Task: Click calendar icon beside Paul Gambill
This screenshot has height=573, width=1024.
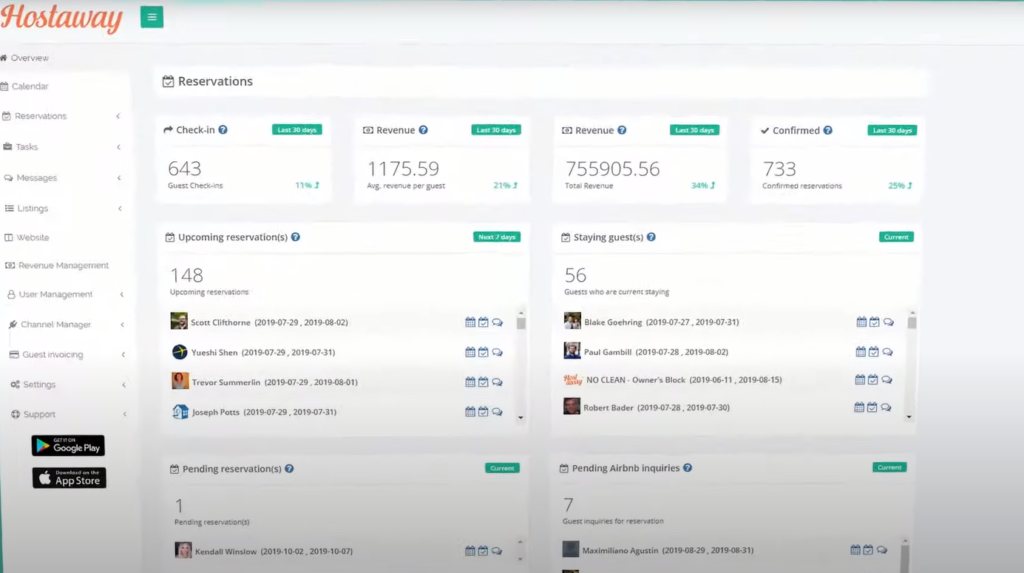Action: point(860,352)
